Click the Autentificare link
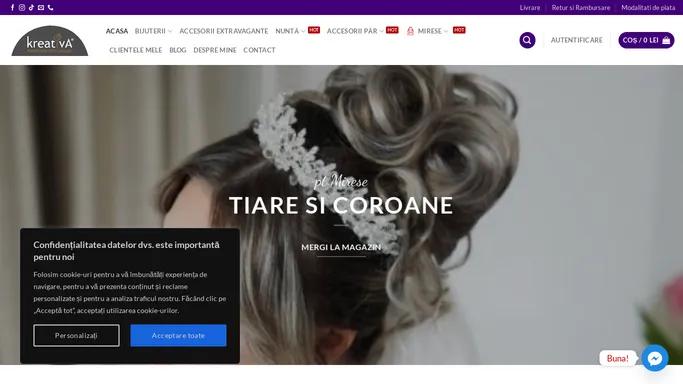Viewport: 683px width, 384px height. (x=577, y=40)
